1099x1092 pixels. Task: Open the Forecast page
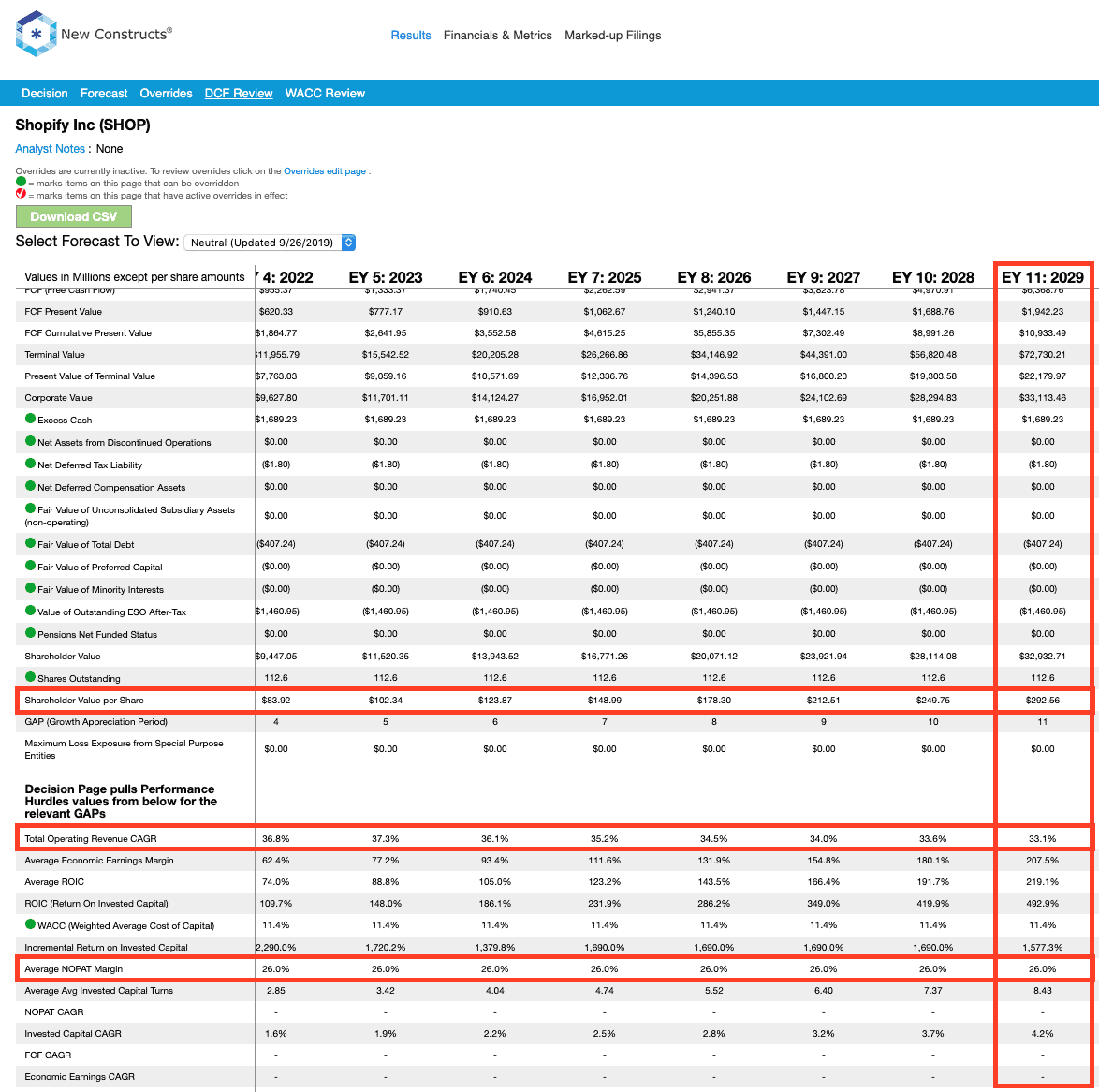click(x=104, y=94)
